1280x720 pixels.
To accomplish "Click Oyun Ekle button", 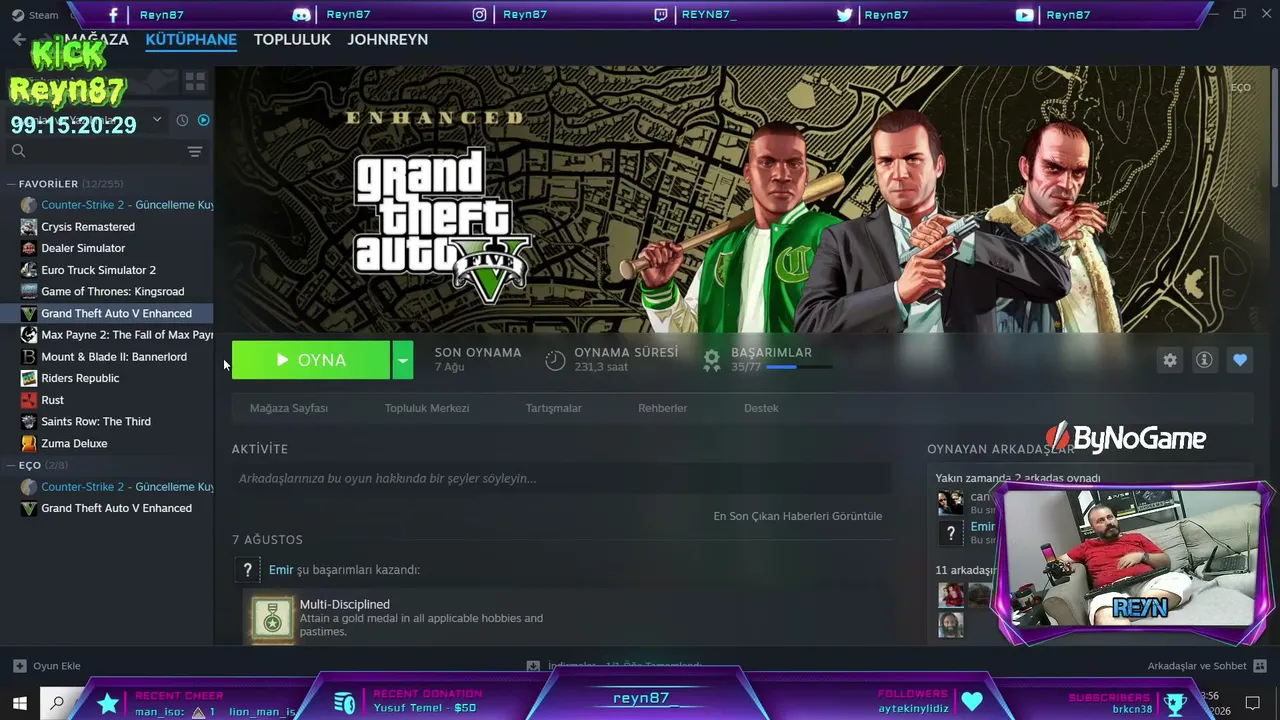I will [x=47, y=666].
